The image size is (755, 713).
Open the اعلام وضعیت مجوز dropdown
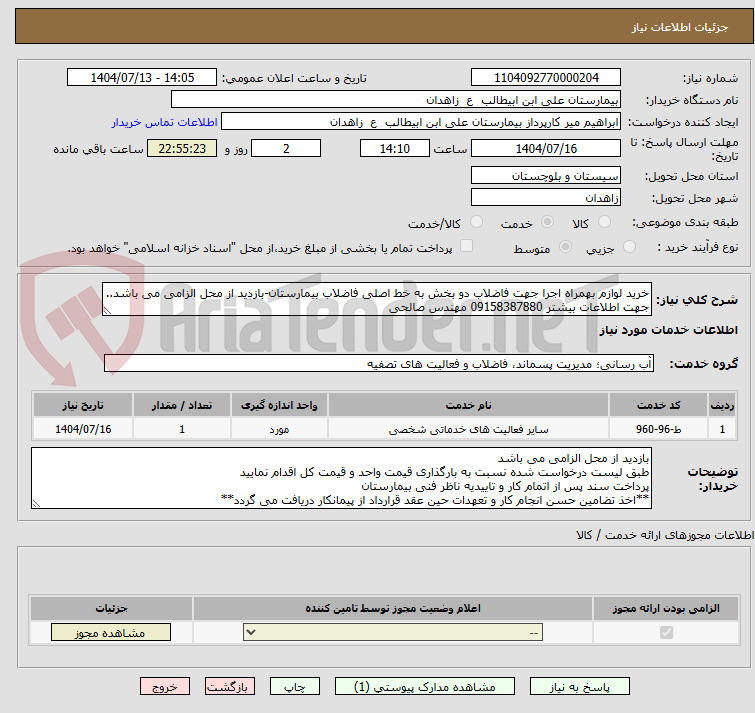pyautogui.click(x=393, y=632)
